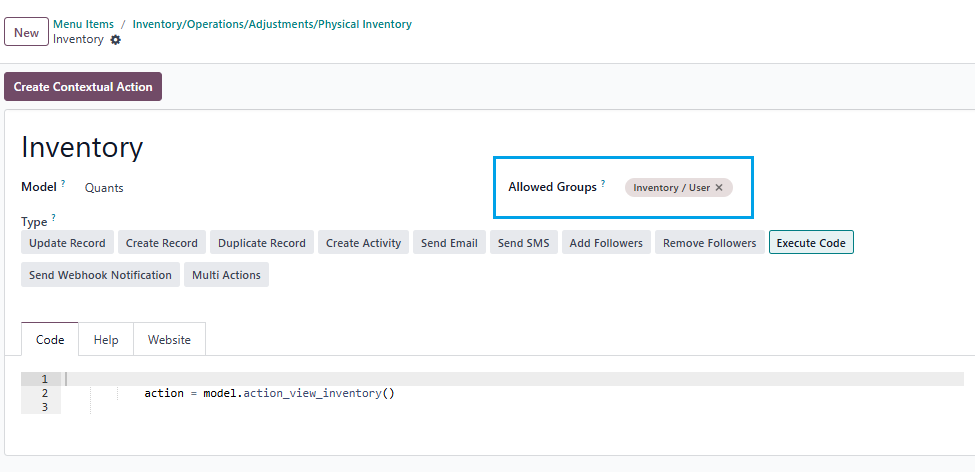The width and height of the screenshot is (975, 472).
Task: Show the Type field help tooltip icon
Action: tap(53, 218)
